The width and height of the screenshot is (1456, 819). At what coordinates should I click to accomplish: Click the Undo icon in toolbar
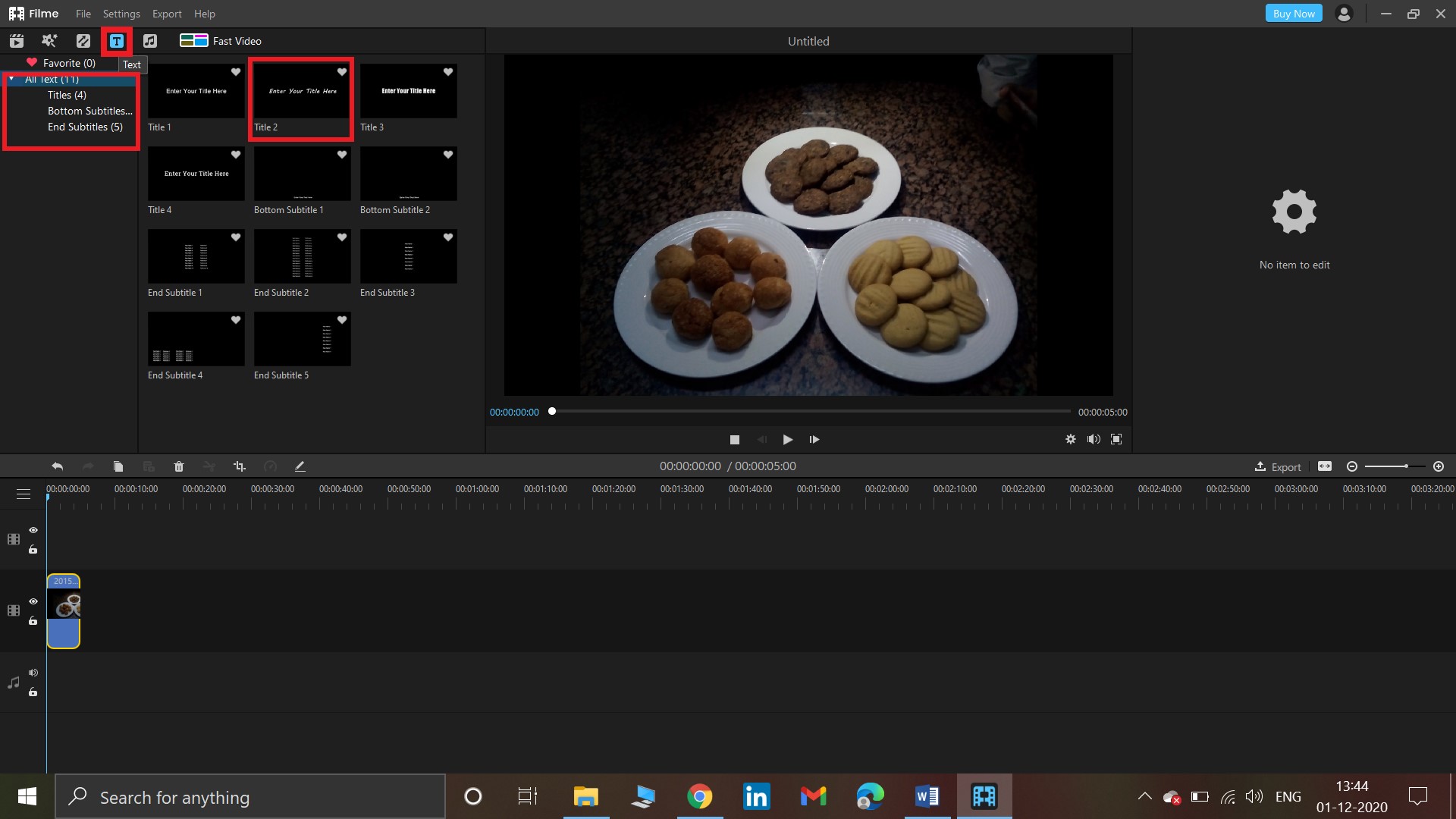[57, 466]
